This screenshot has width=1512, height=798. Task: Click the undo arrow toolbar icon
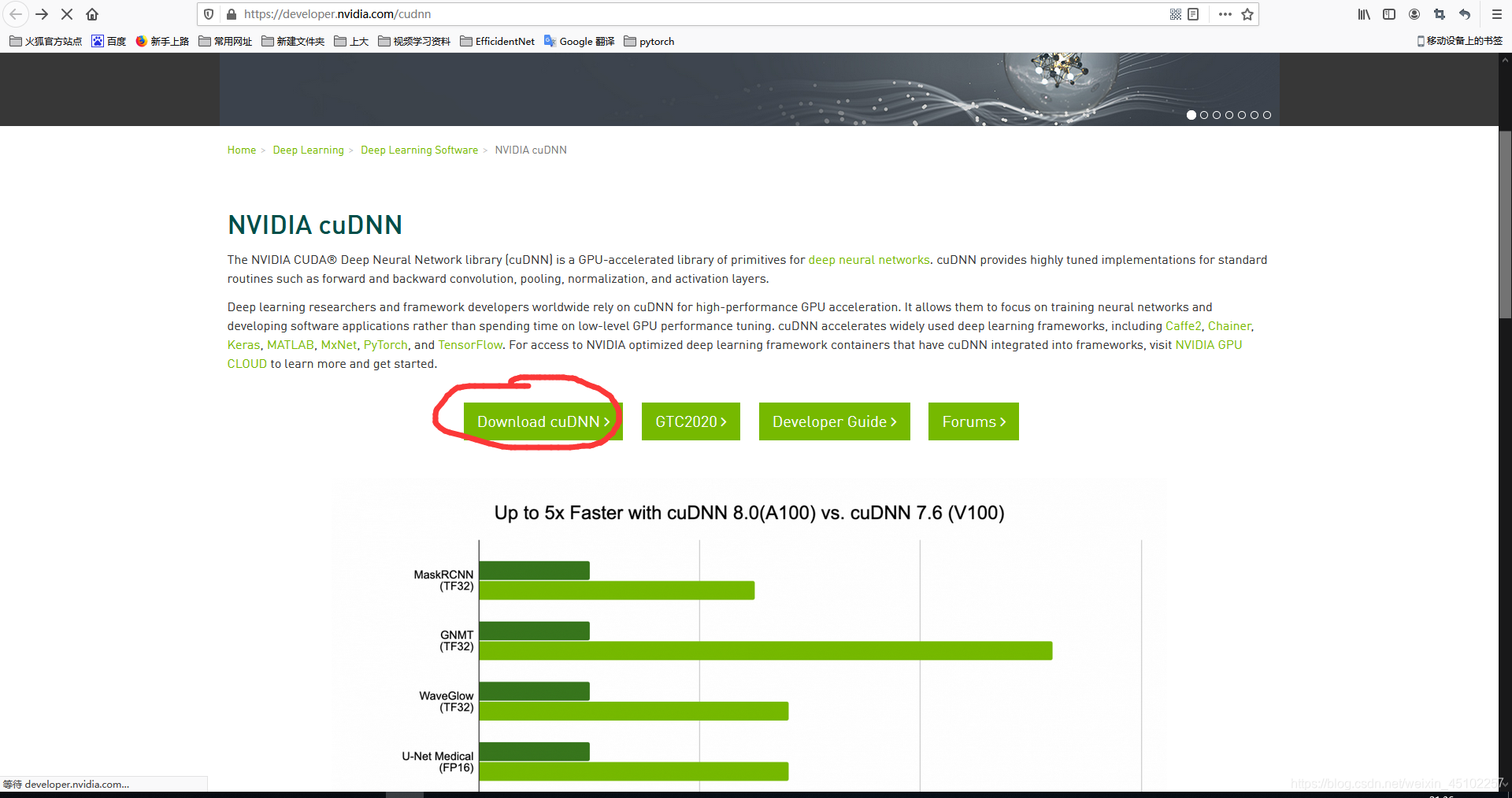(x=1465, y=14)
